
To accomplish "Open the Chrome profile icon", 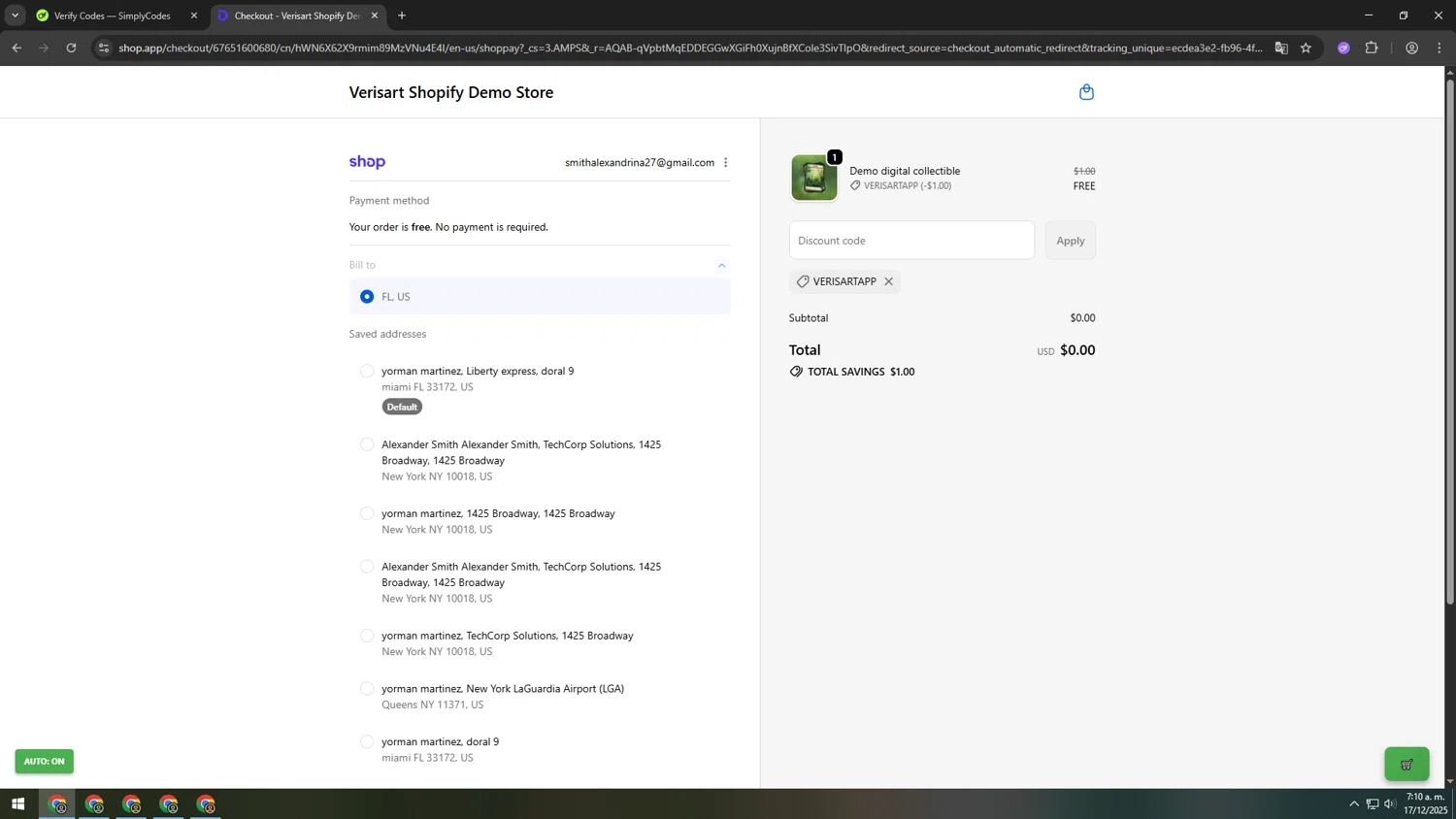I will click(x=1411, y=48).
